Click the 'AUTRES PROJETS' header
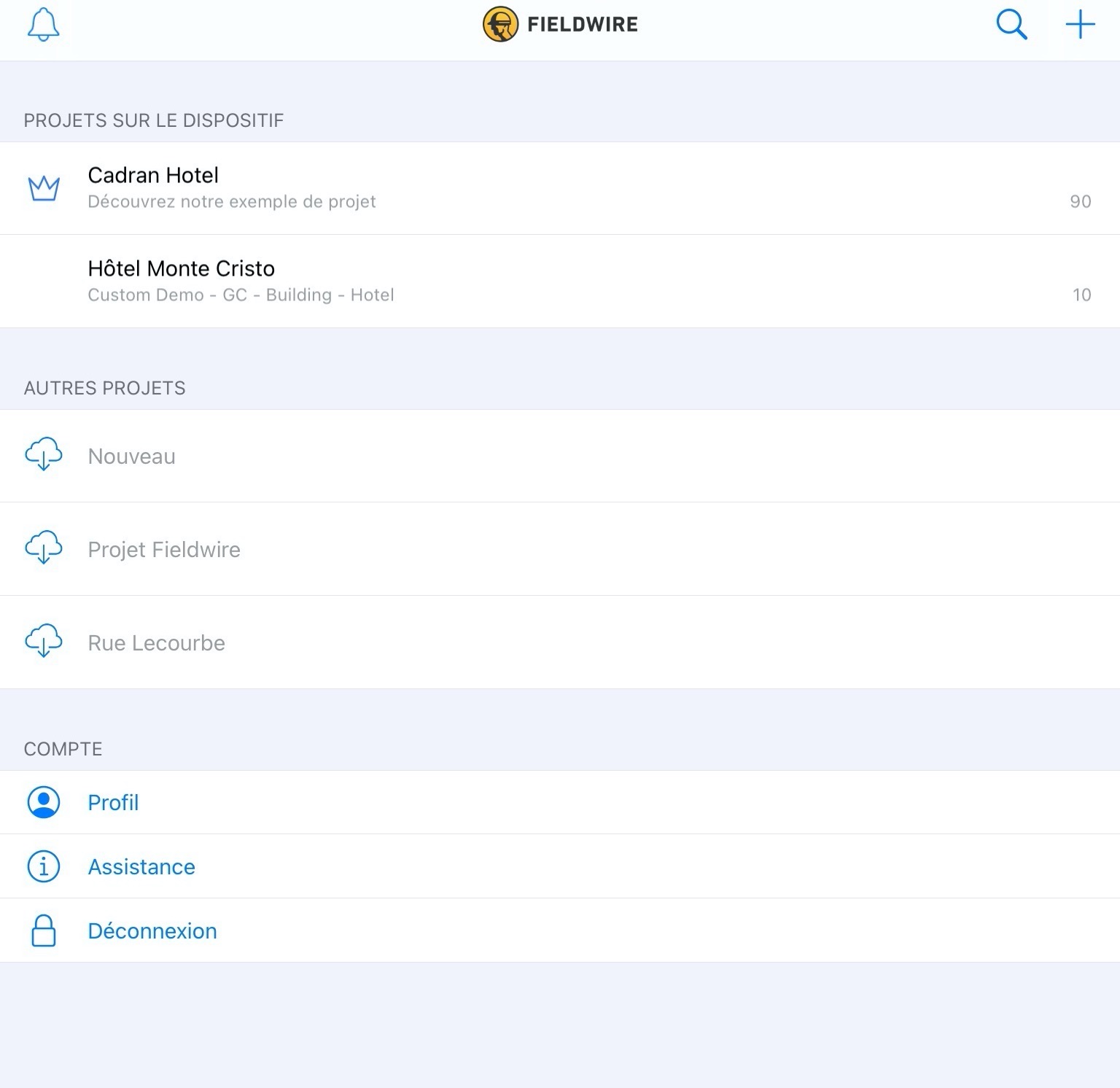This screenshot has width=1120, height=1088. coord(104,388)
